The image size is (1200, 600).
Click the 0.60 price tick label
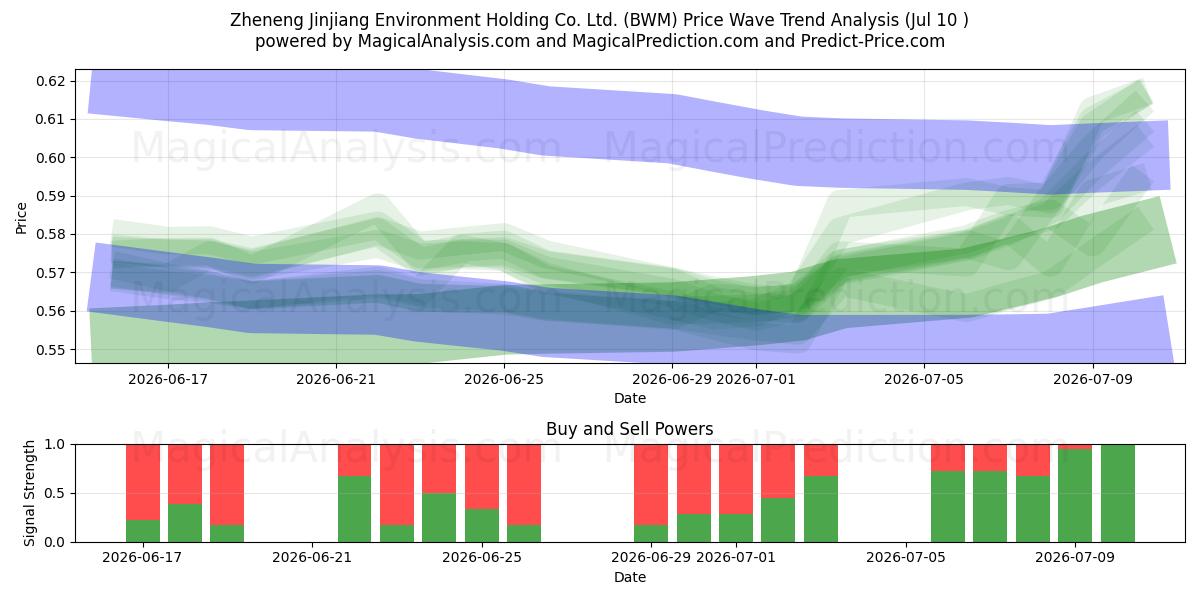(52, 158)
